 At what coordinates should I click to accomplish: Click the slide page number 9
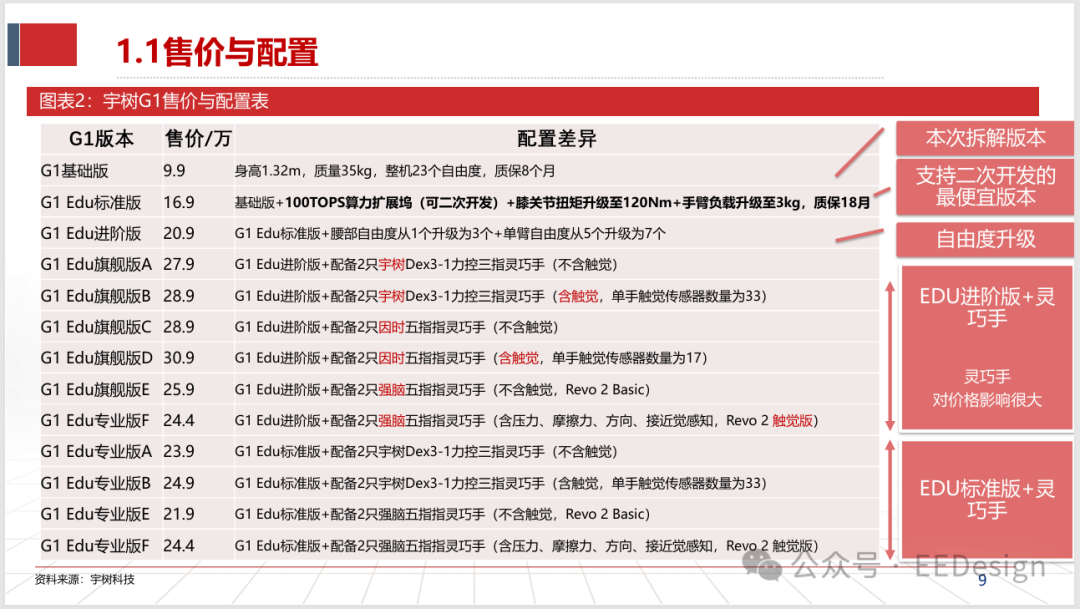(x=982, y=581)
